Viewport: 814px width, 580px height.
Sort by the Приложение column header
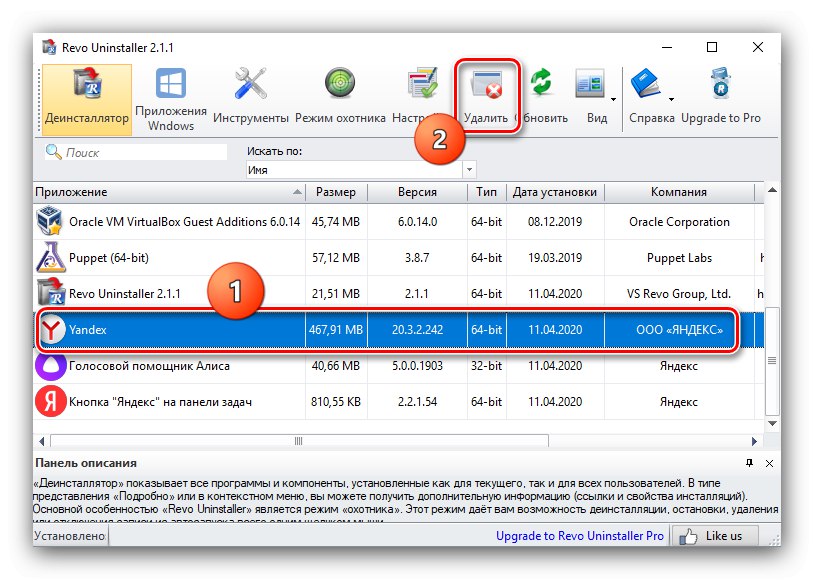click(x=169, y=192)
